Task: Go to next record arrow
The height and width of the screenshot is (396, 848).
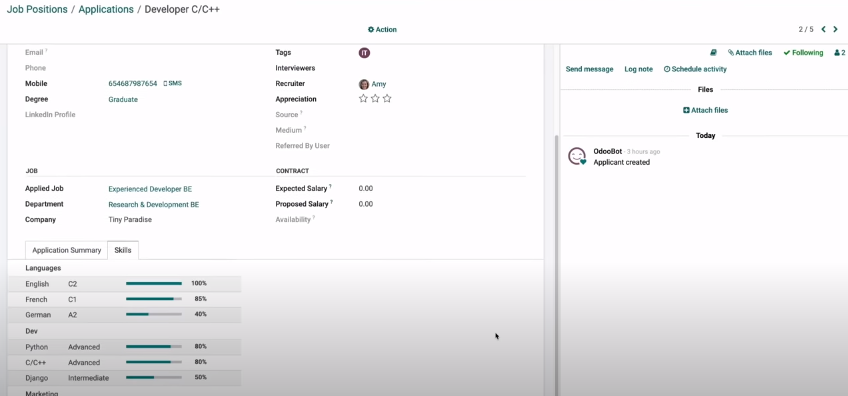Action: 836,29
